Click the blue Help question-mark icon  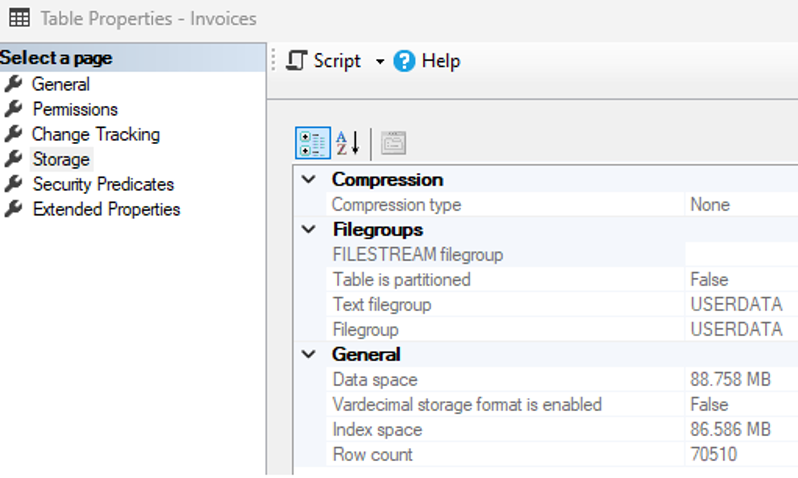404,61
